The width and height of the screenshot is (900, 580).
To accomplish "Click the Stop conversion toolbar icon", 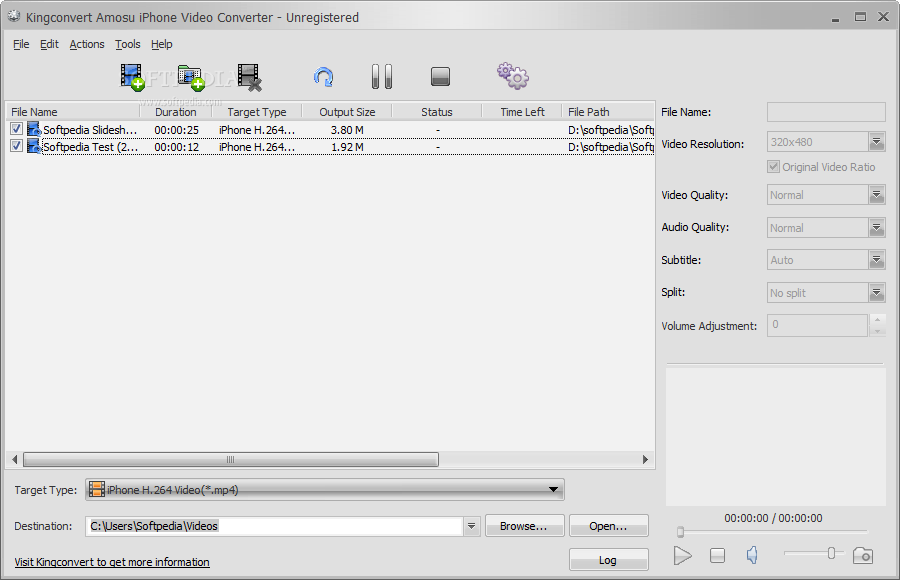I will (440, 76).
